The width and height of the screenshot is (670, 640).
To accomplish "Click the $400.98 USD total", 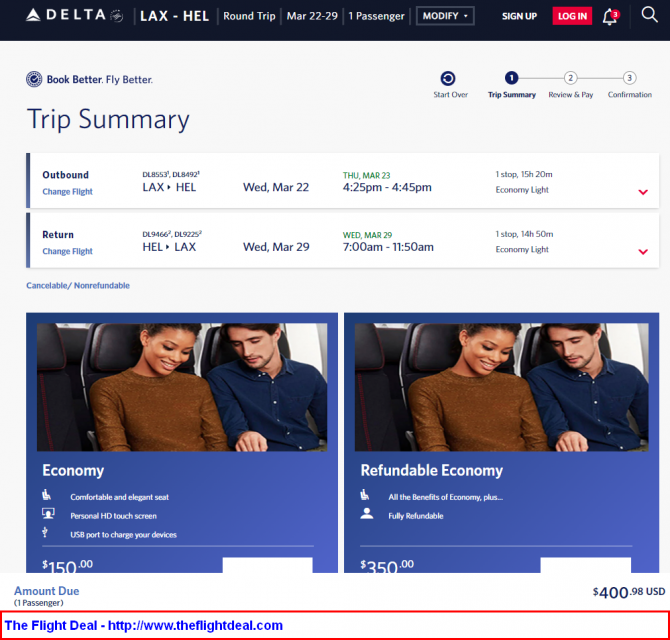I will coord(629,592).
